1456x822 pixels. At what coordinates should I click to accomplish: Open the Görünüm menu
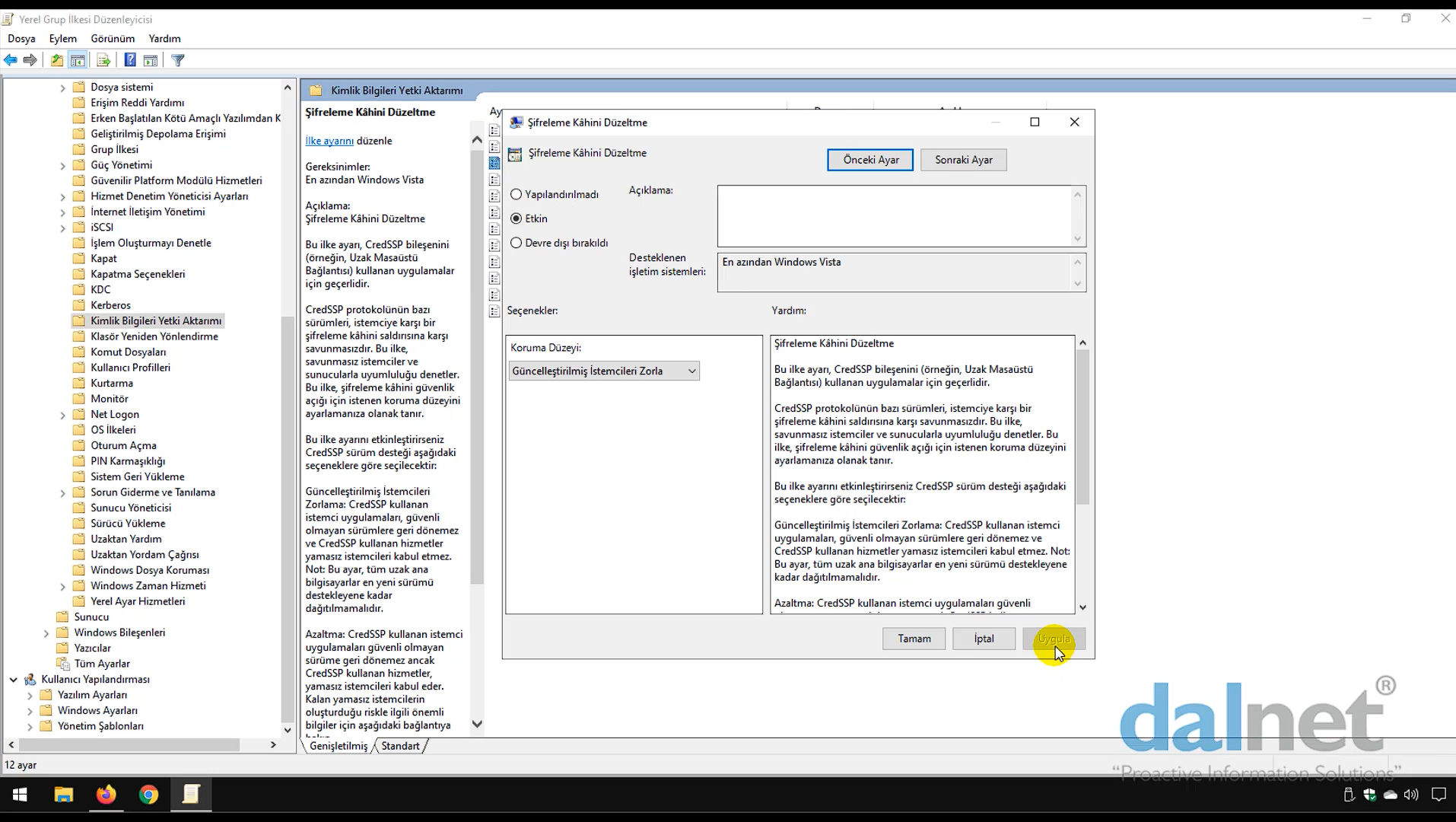click(113, 38)
